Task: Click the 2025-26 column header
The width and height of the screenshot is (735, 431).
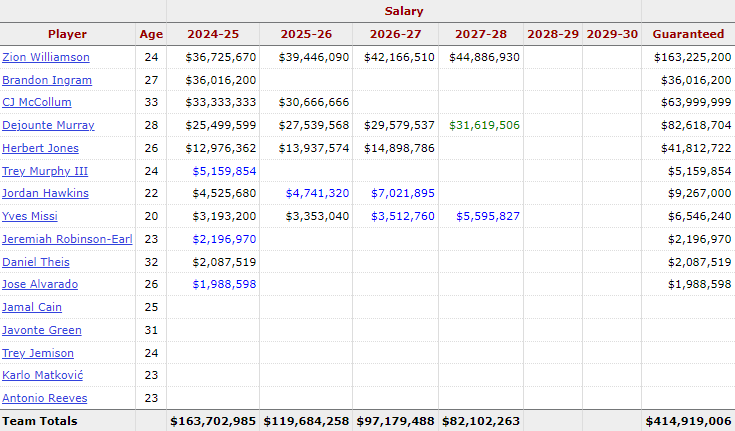Action: point(306,34)
